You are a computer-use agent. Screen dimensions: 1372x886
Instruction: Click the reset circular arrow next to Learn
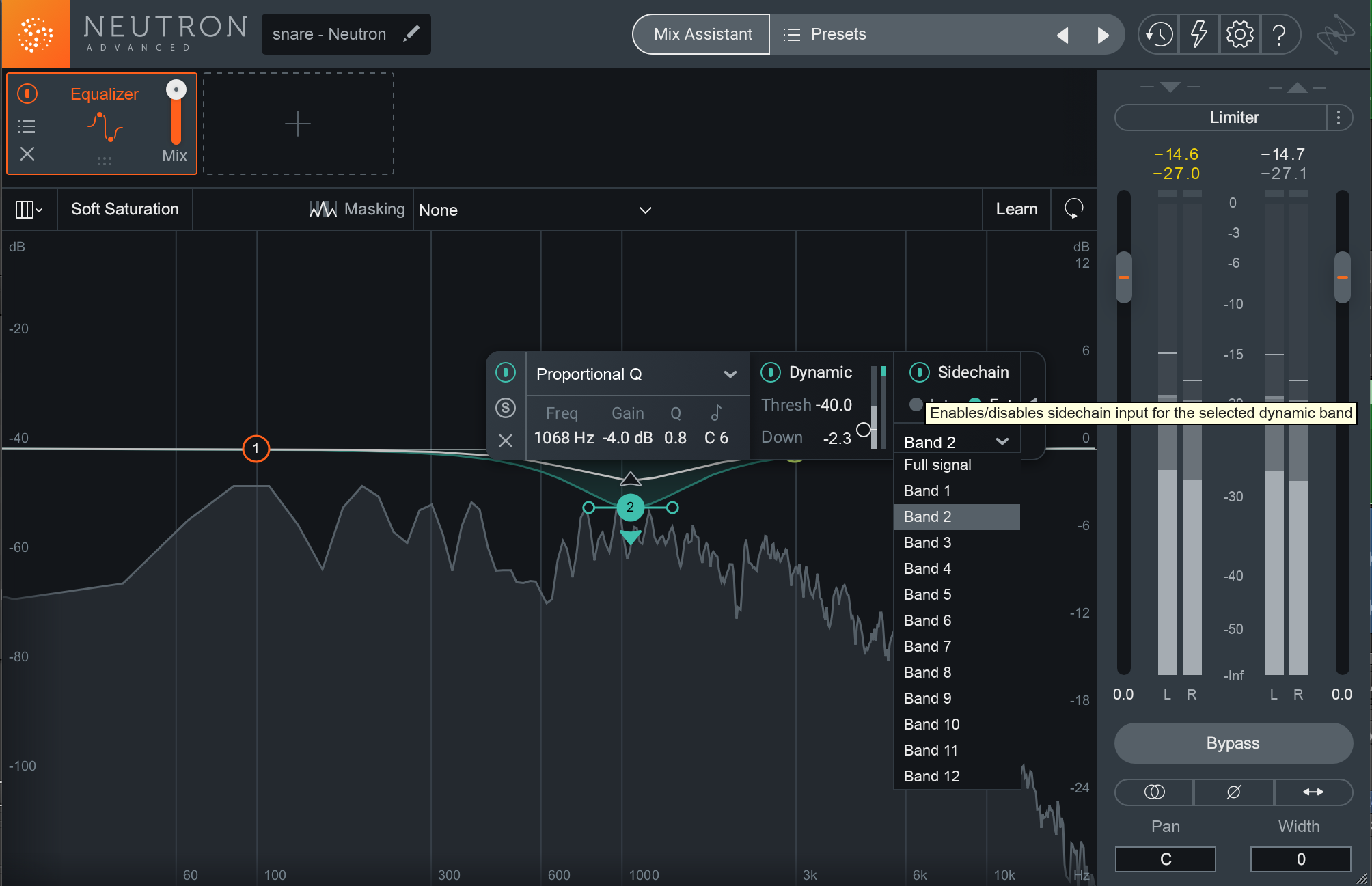(x=1073, y=209)
